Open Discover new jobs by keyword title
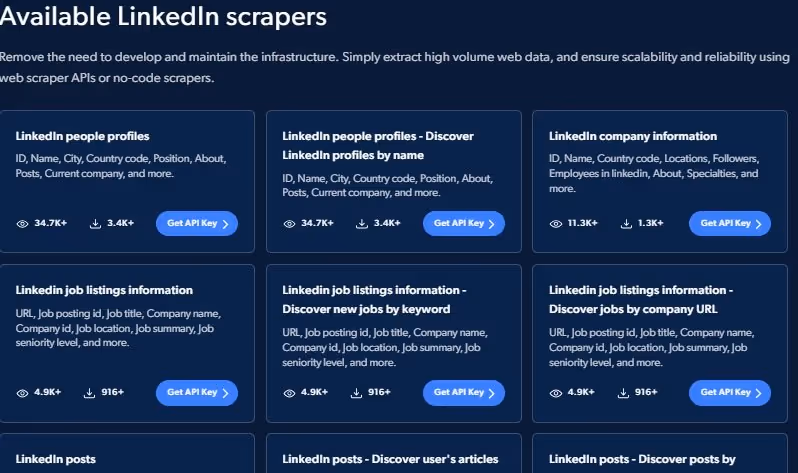This screenshot has height=473, width=798. click(x=374, y=299)
